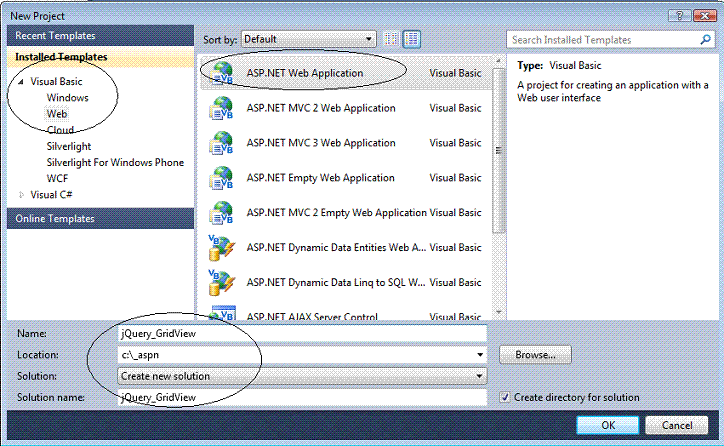Click the Dynamic Data Linq to SQL icon

222,283
